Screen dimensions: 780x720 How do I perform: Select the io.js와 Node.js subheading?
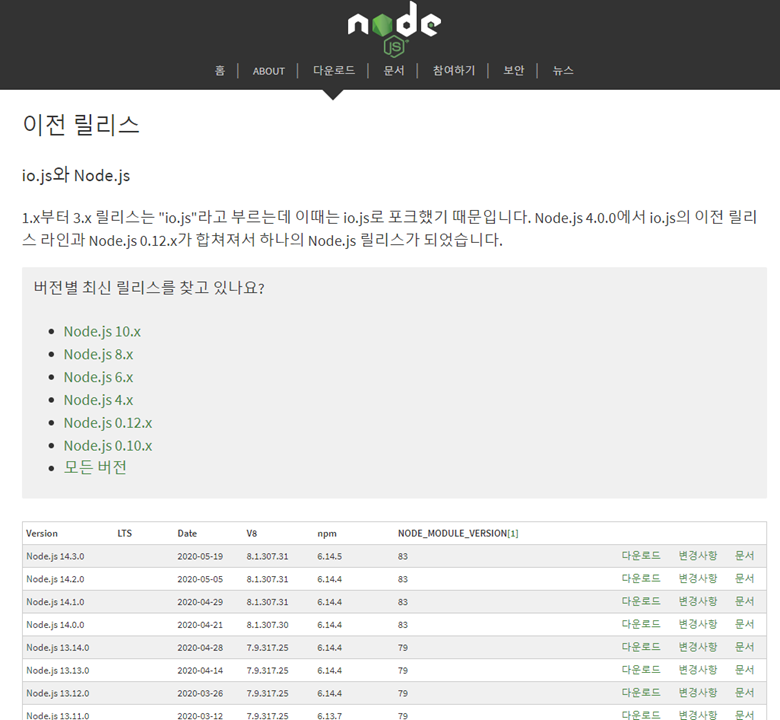76,175
